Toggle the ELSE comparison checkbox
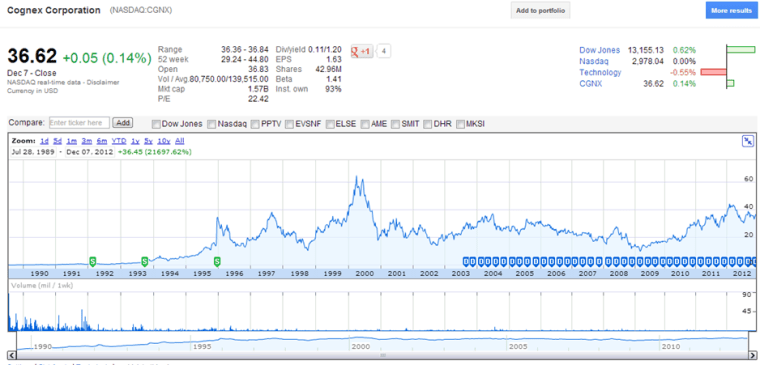The width and height of the screenshot is (760, 365). pyautogui.click(x=331, y=124)
